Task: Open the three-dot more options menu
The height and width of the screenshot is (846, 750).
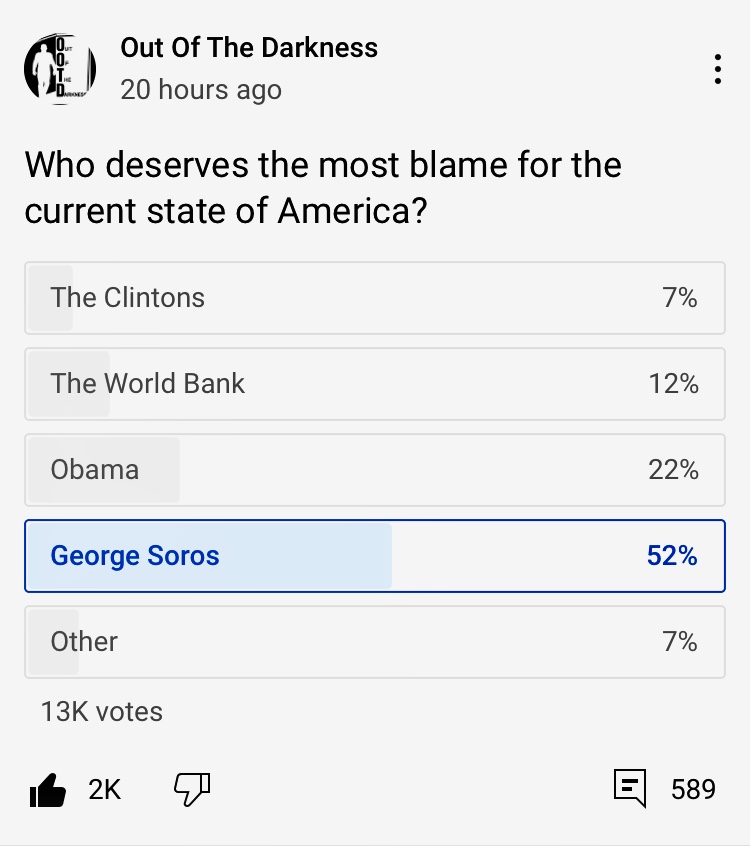Action: tap(717, 69)
